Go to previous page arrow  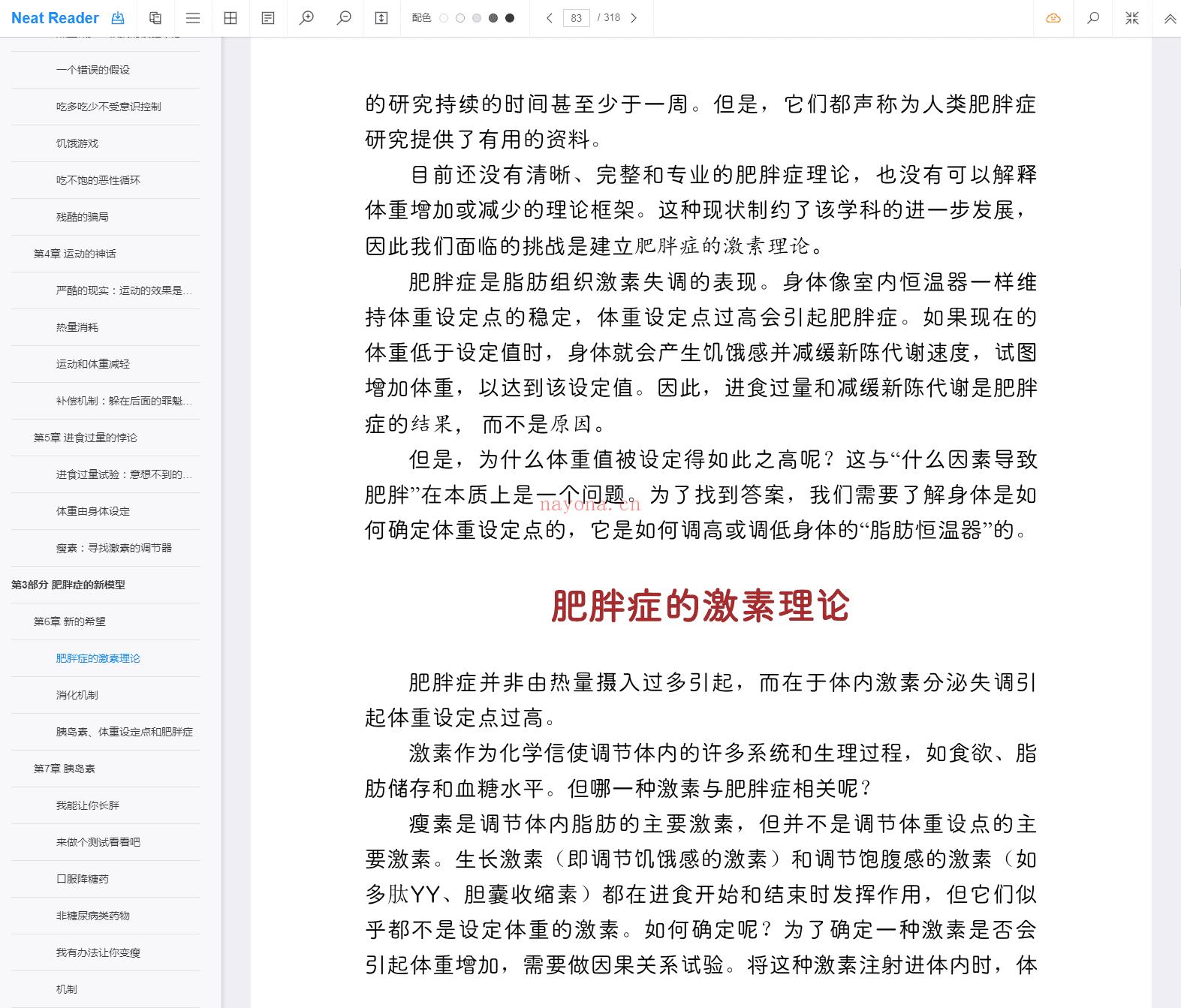tap(550, 18)
